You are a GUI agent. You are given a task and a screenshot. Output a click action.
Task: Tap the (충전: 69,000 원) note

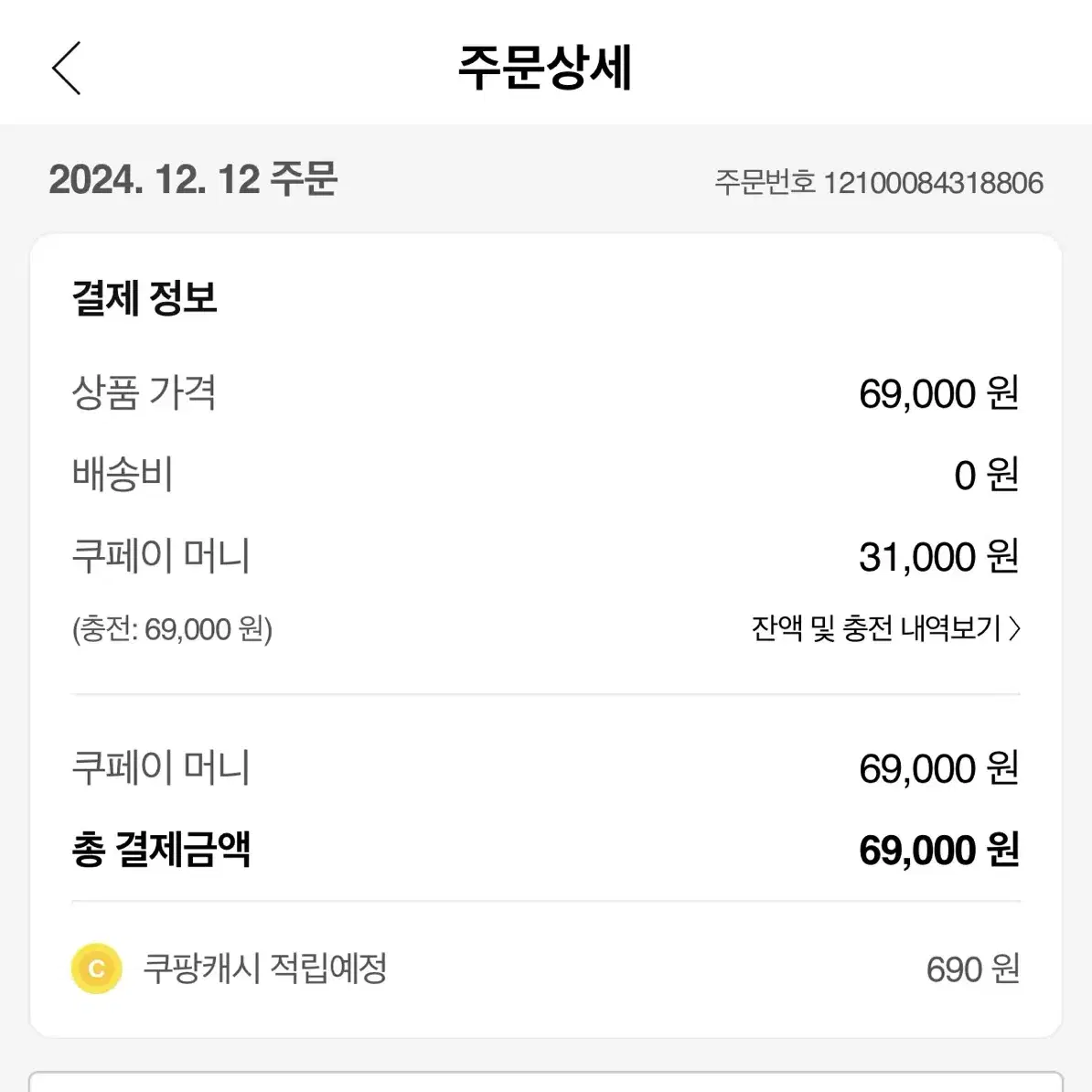coord(172,629)
